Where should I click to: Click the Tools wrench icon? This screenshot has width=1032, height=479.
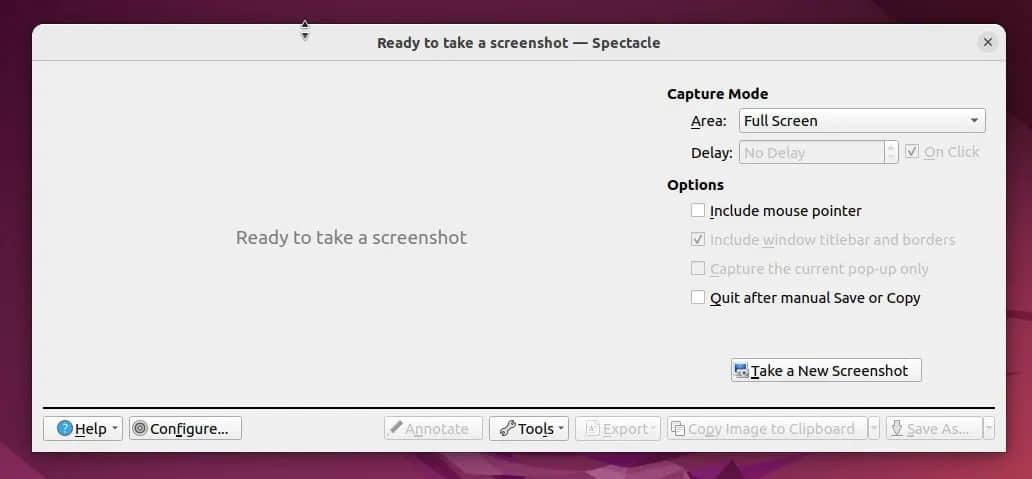point(507,429)
